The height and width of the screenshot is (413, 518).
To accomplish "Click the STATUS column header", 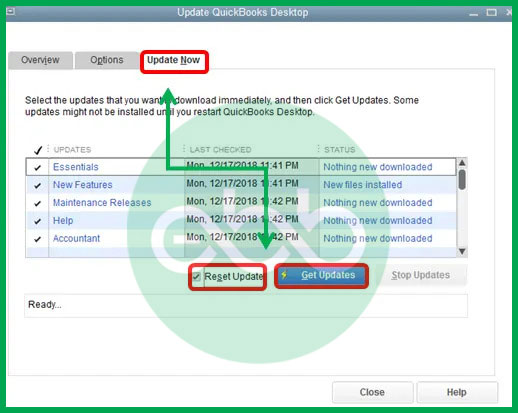I will point(340,150).
